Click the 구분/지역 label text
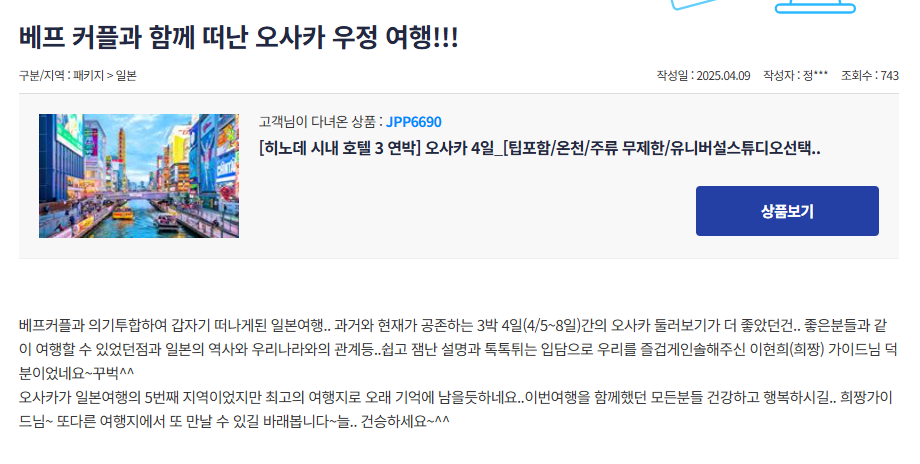Image resolution: width=920 pixels, height=464 pixels. pyautogui.click(x=41, y=76)
